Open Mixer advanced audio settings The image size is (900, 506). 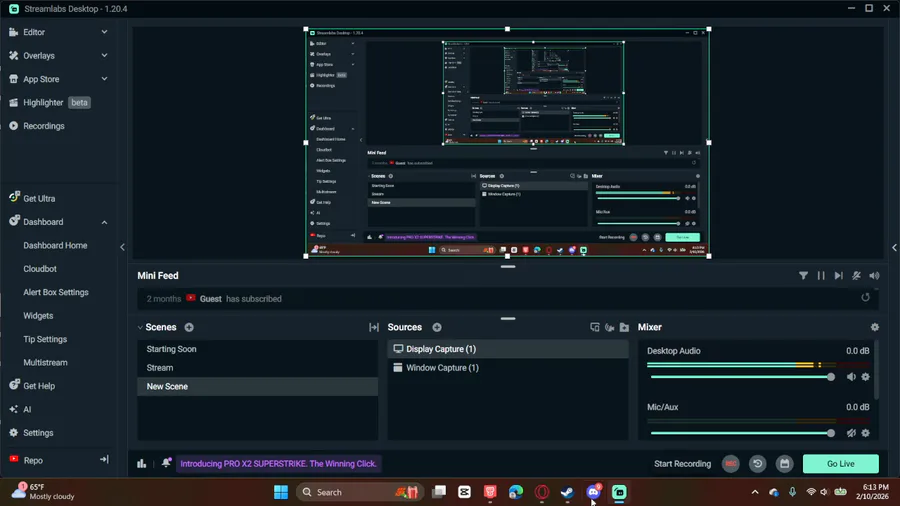pos(875,327)
